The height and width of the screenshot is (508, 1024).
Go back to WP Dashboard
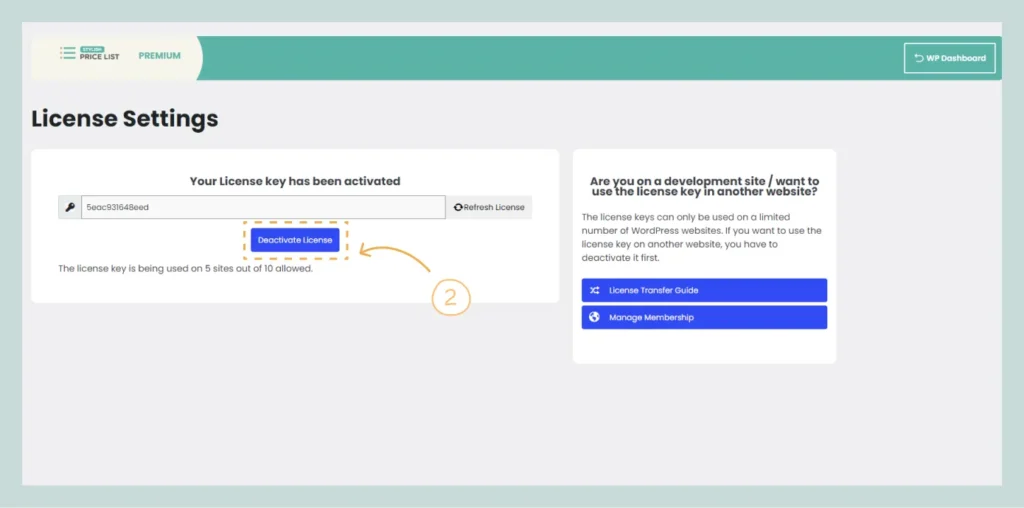tap(950, 58)
